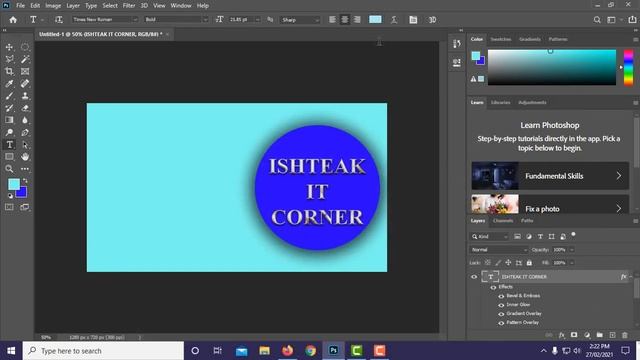The height and width of the screenshot is (360, 640).
Task: Click the vertical hue slider in Color panel
Action: tap(629, 67)
